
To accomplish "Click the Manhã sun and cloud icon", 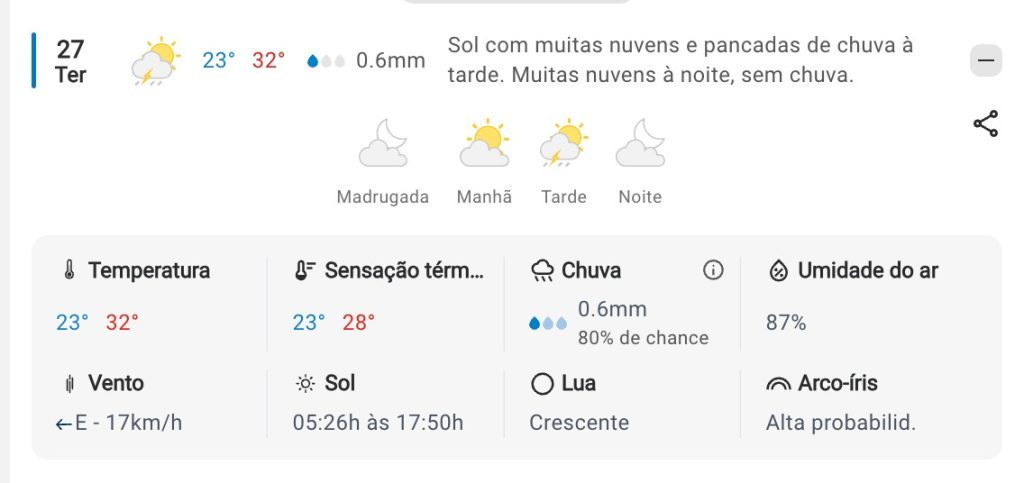I will [x=484, y=143].
